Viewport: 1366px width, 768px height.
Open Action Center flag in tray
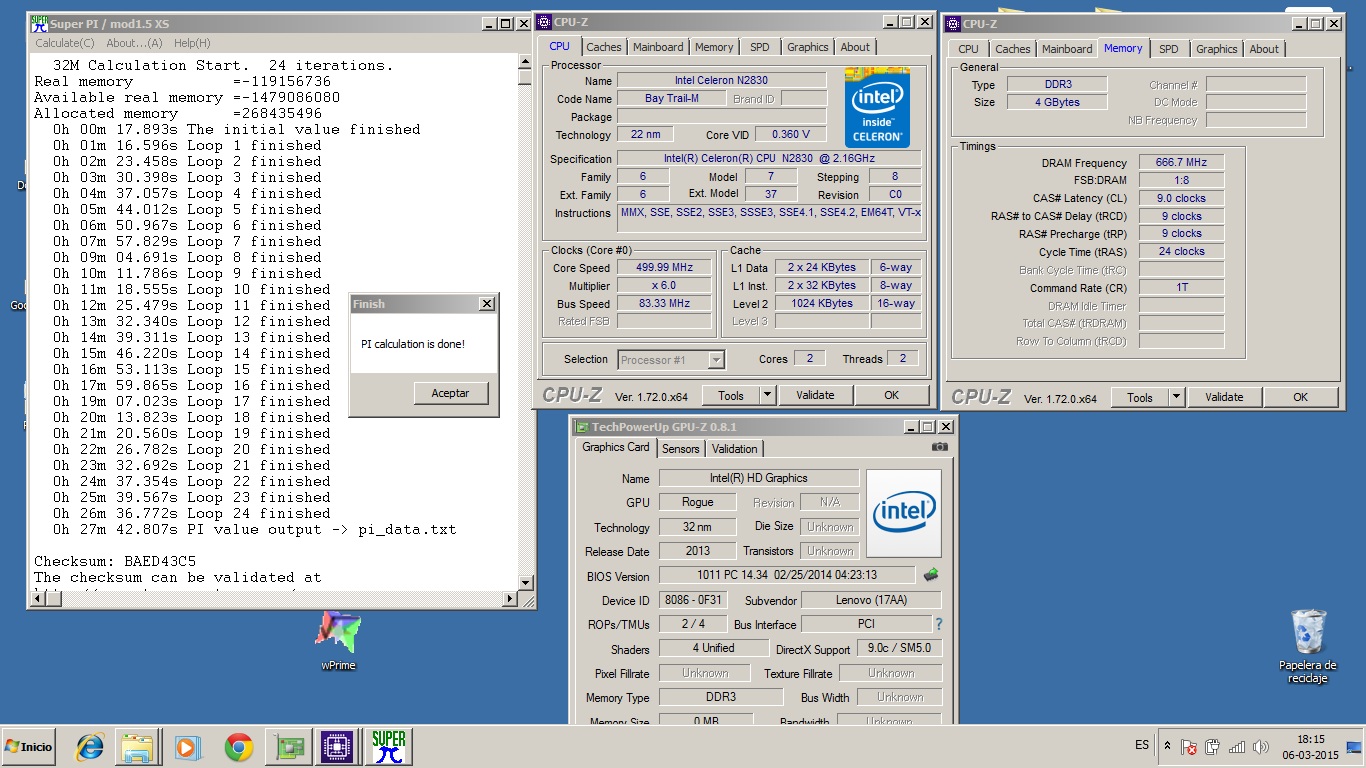tap(1189, 747)
